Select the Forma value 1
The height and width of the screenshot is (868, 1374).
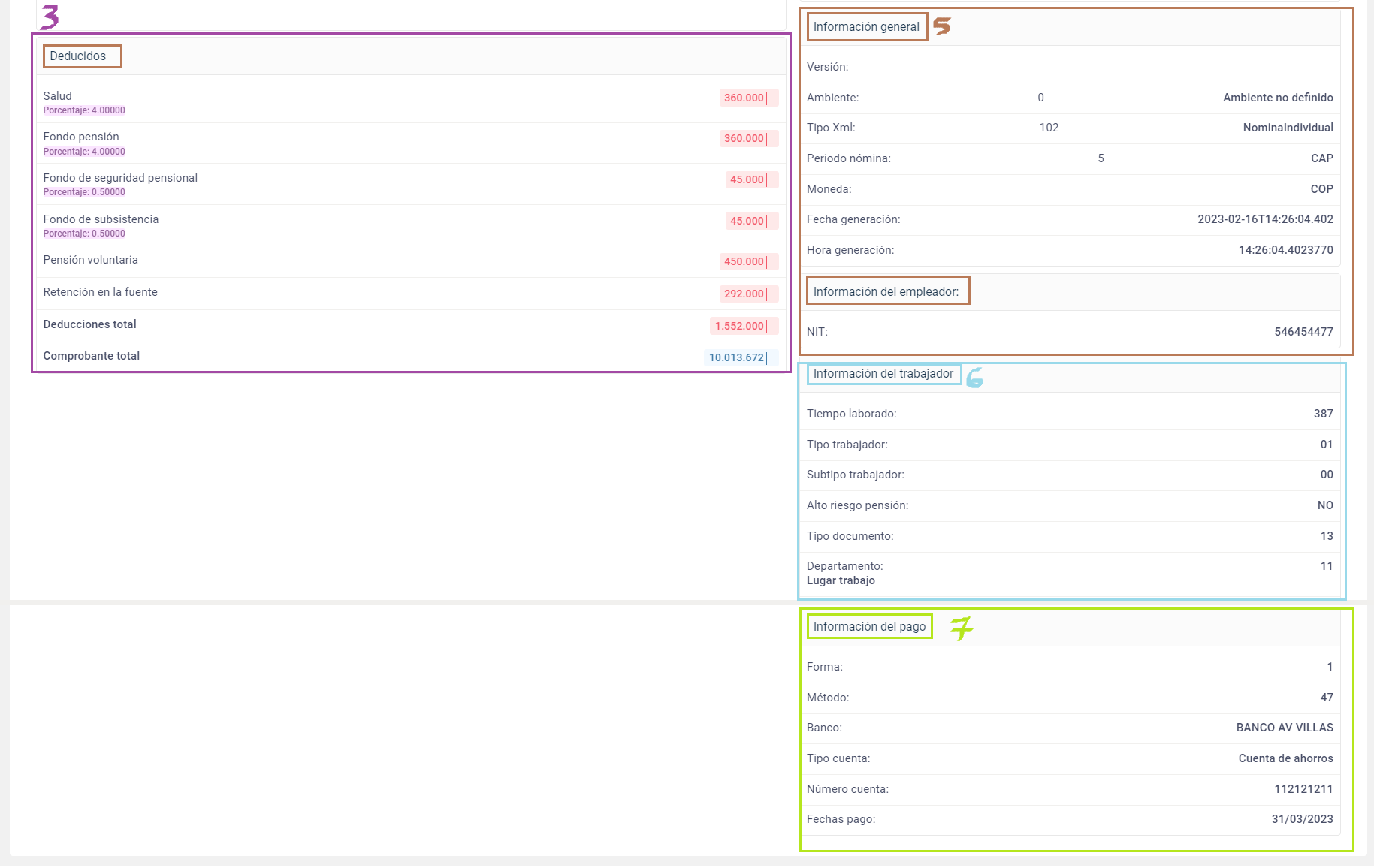[1330, 667]
